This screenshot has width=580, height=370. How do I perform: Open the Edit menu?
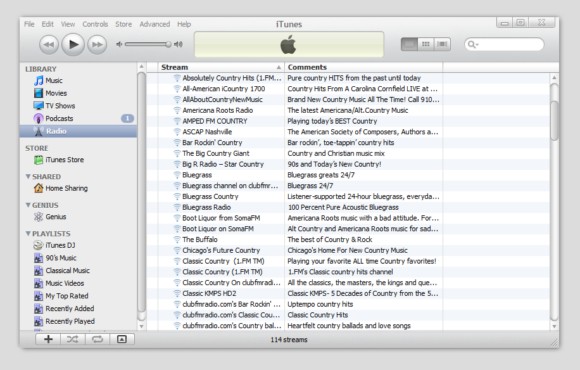pyautogui.click(x=47, y=24)
